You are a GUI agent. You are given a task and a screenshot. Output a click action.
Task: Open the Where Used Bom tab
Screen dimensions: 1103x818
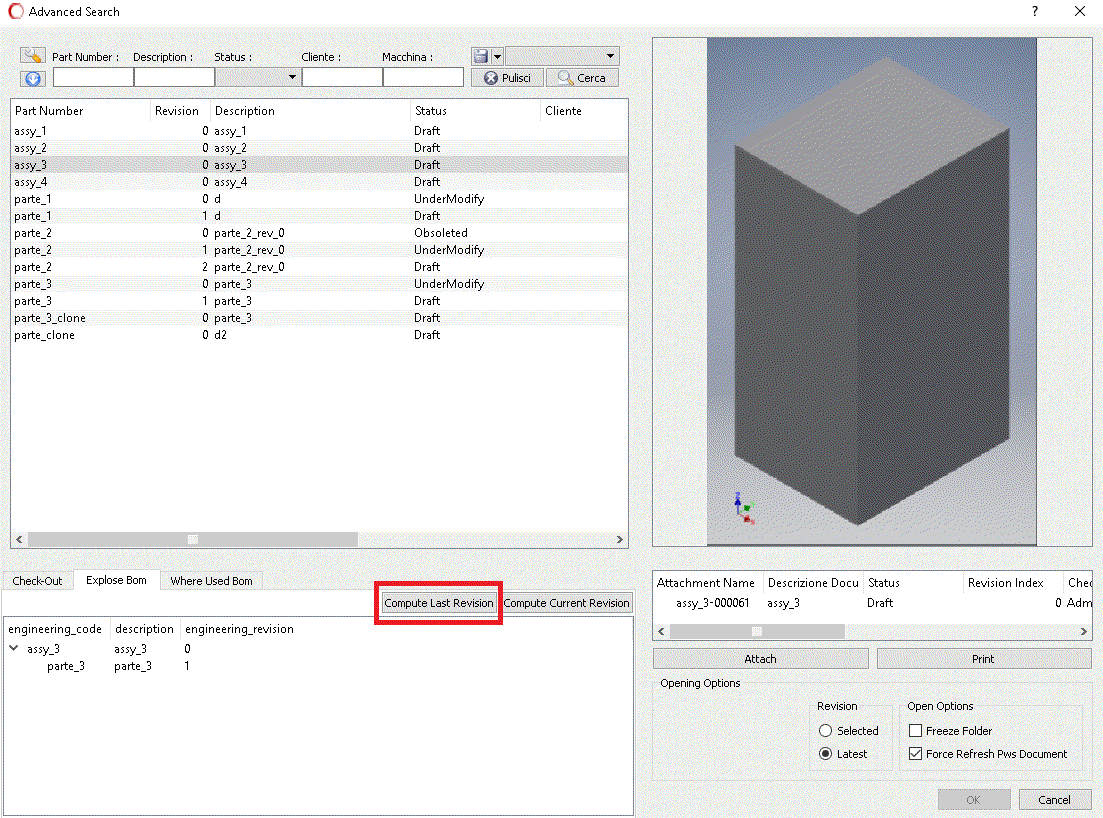coord(210,580)
